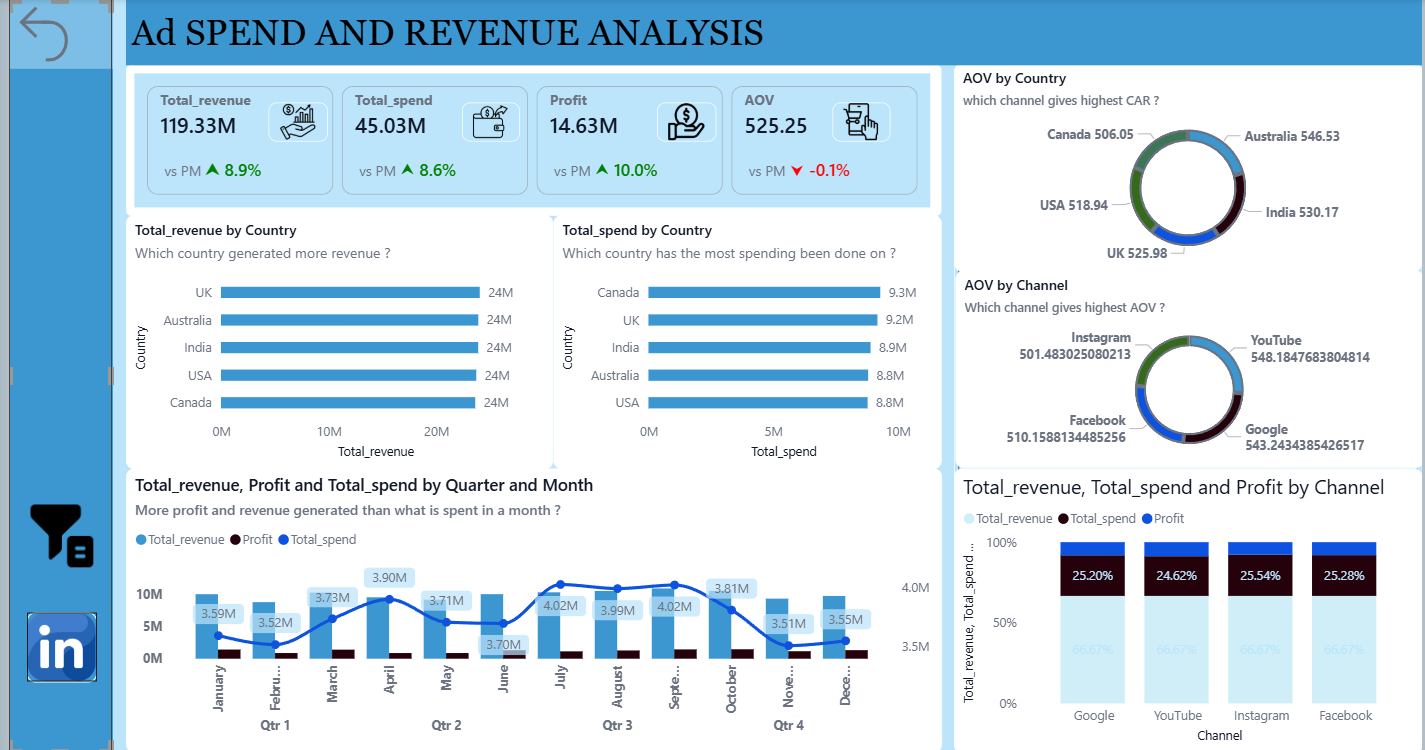The height and width of the screenshot is (750, 1425).
Task: Click the back arrow icon
Action: [43, 33]
